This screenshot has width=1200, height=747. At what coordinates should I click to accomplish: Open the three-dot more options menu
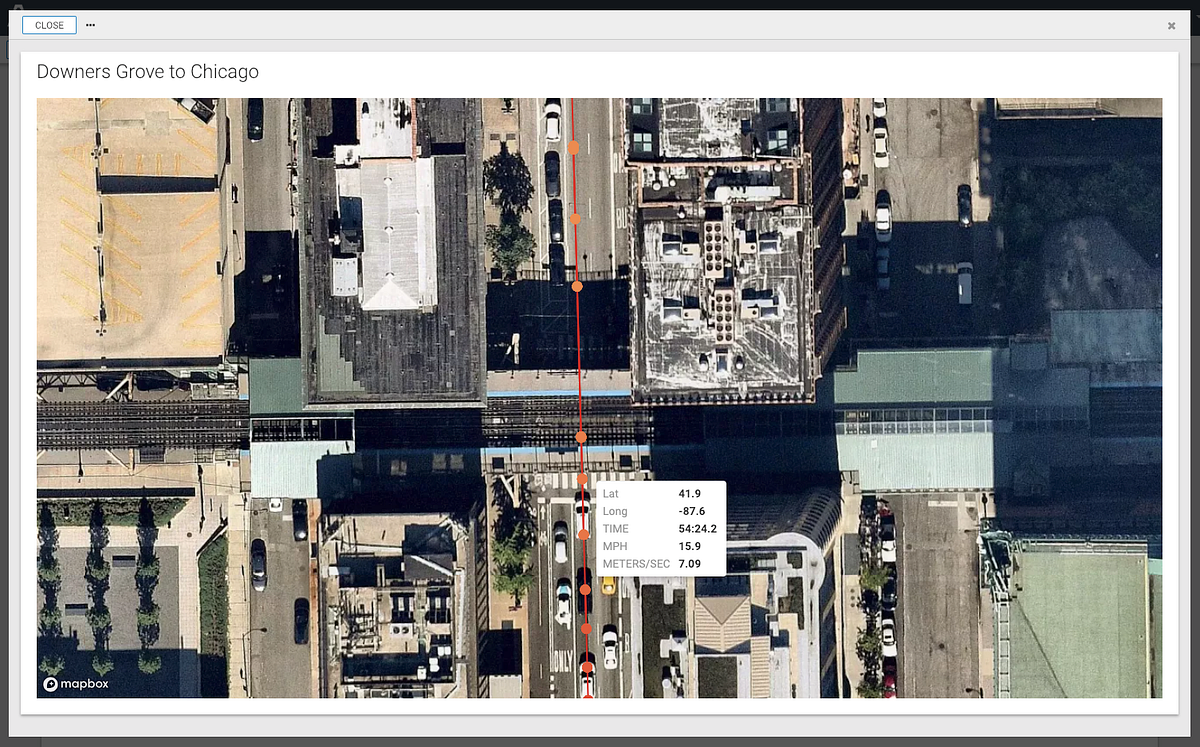point(91,25)
